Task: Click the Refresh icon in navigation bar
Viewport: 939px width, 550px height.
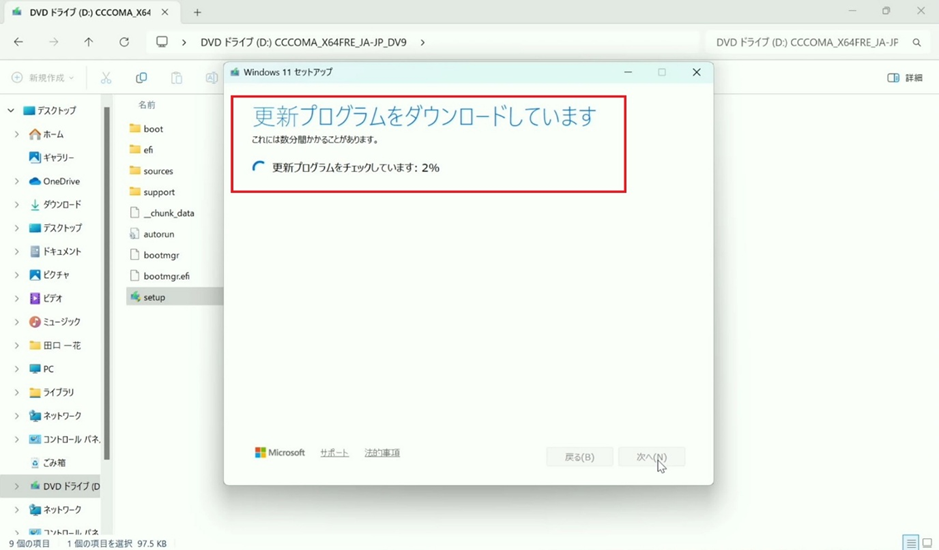Action: pyautogui.click(x=124, y=43)
